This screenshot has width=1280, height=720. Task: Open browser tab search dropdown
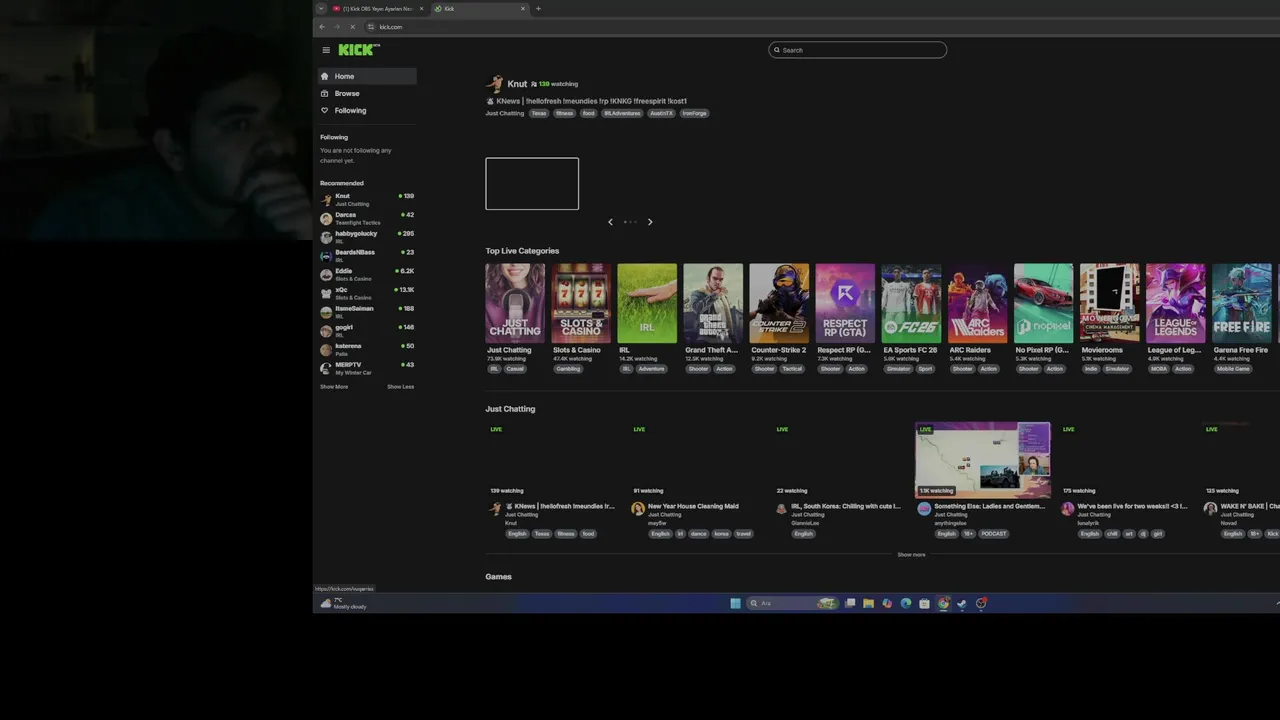tap(321, 8)
